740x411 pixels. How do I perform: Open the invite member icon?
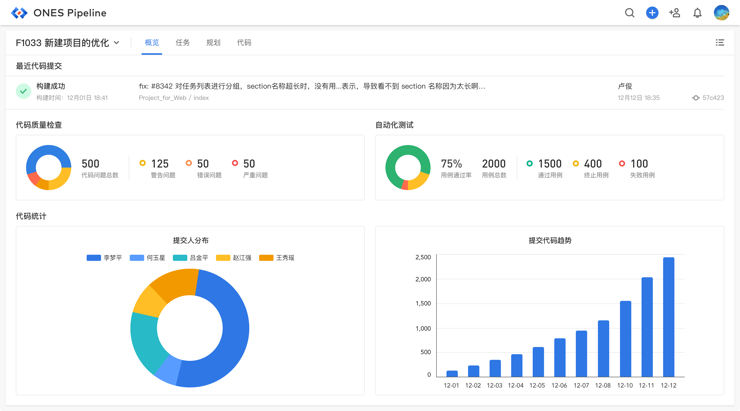(x=675, y=13)
